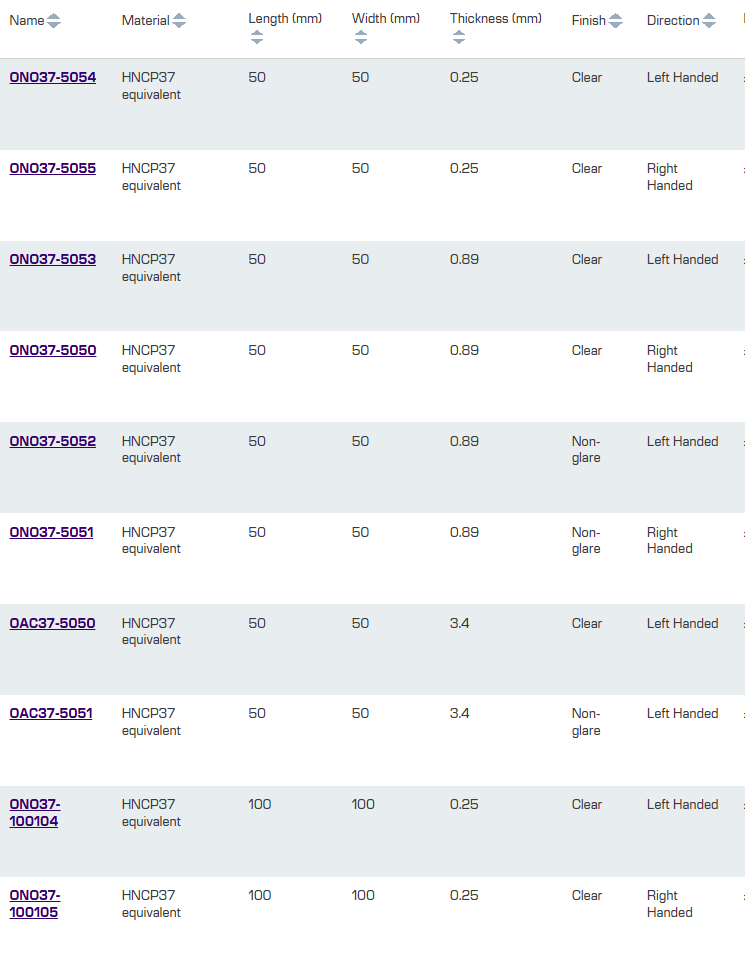Select the ONO37-5052 link
Image resolution: width=745 pixels, height=955 pixels.
(53, 442)
